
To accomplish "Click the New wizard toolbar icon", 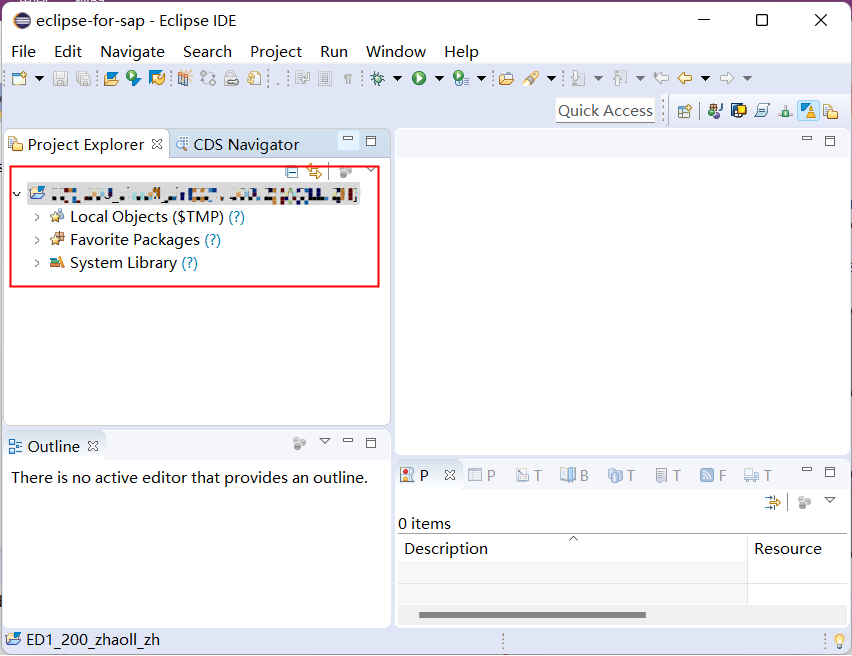I will point(20,79).
